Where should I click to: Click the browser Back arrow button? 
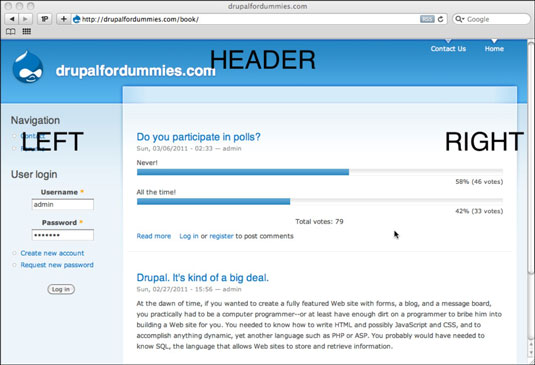[12, 19]
